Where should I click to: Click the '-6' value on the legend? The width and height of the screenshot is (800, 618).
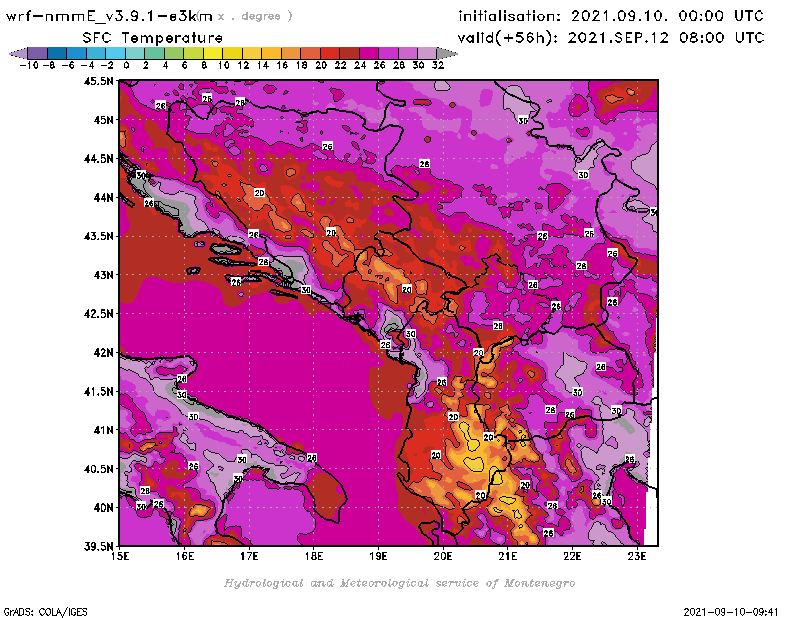(x=68, y=66)
